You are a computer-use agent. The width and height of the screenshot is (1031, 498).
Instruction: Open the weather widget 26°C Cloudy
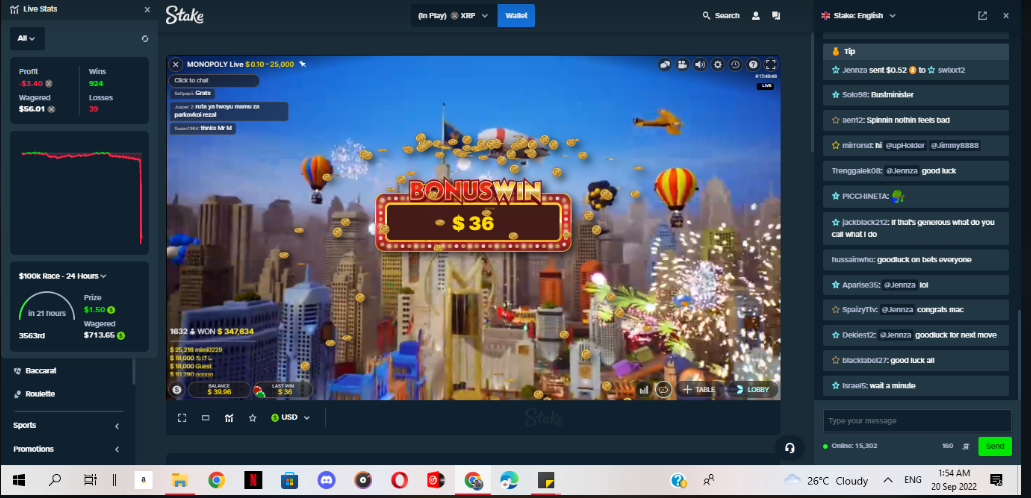click(825, 480)
